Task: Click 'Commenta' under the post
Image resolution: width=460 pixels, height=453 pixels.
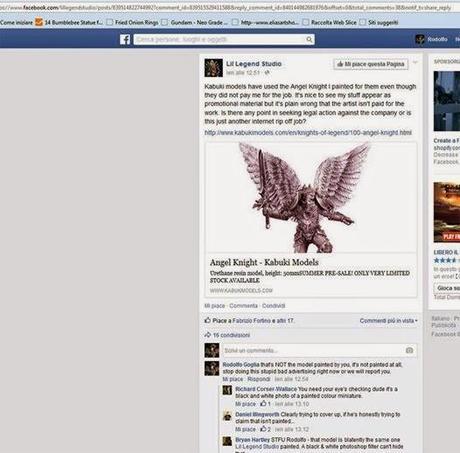Action: click(x=243, y=306)
